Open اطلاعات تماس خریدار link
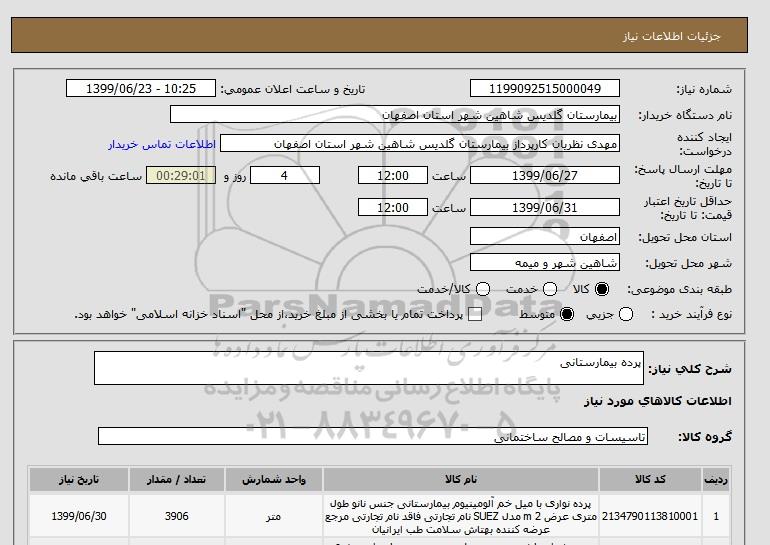 [x=162, y=144]
